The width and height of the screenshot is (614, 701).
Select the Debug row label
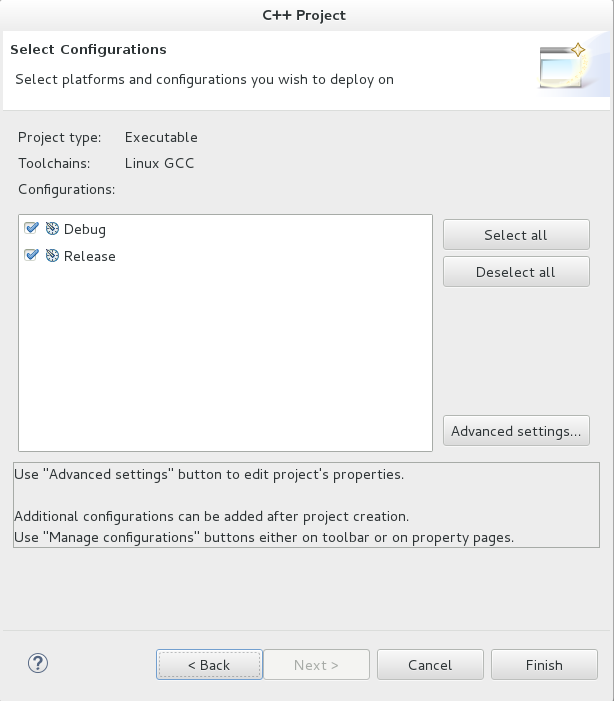(85, 229)
